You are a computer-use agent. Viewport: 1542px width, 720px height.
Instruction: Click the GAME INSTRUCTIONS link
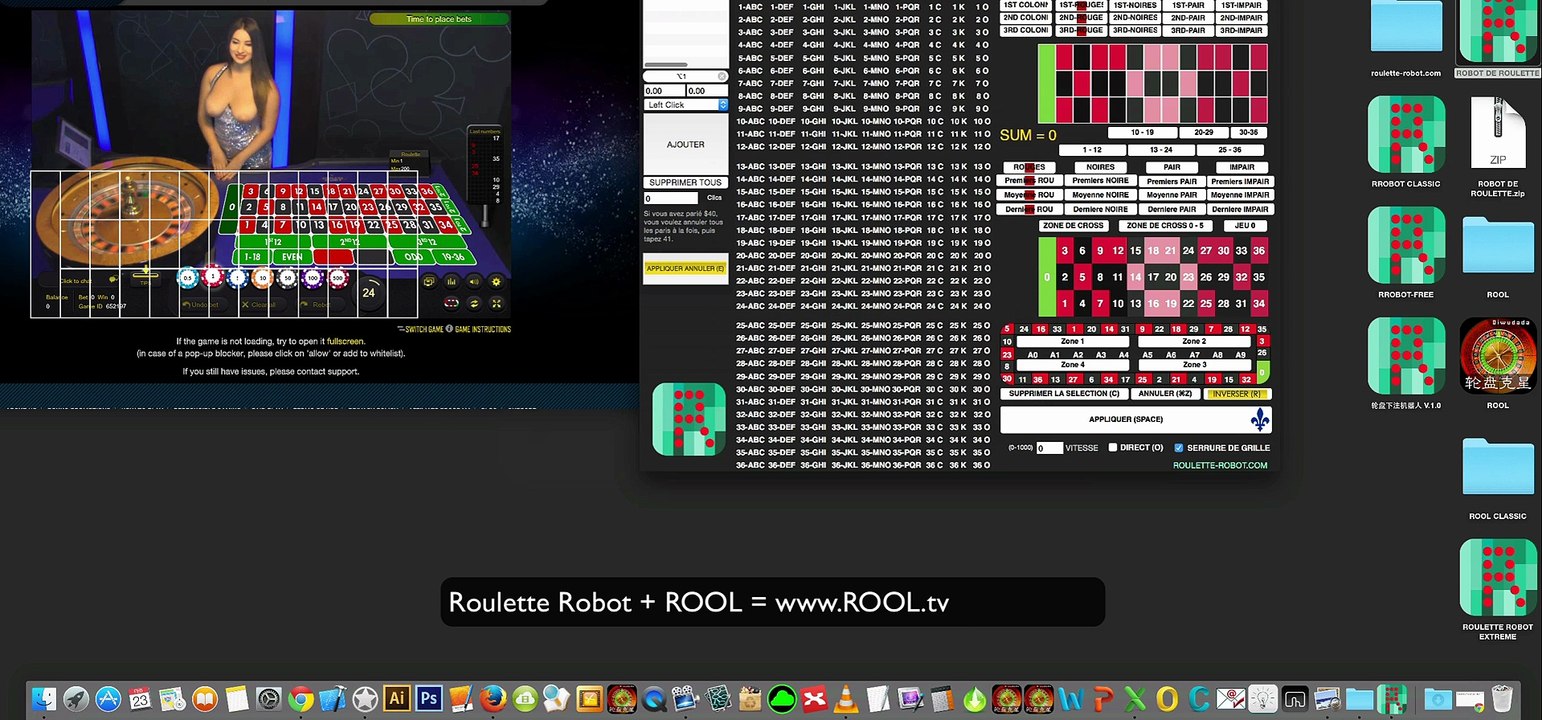483,329
